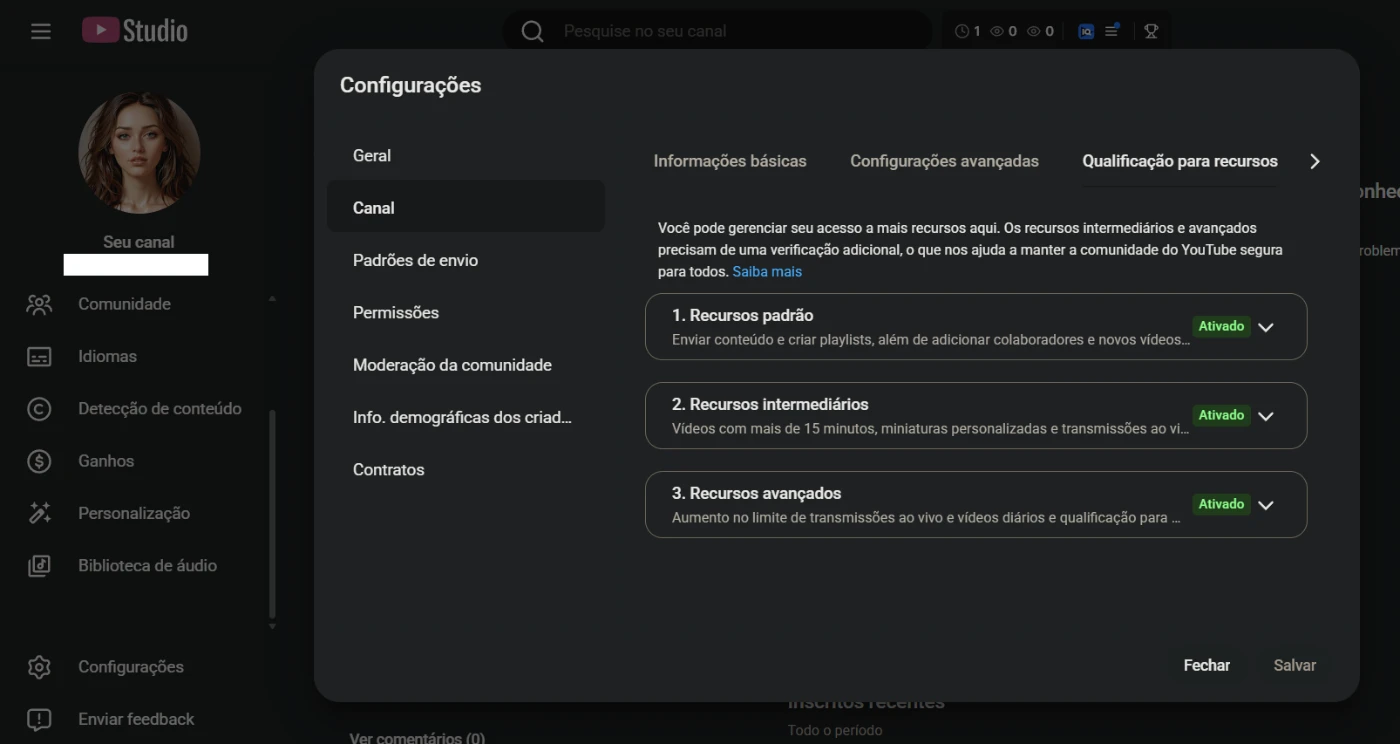Click the Fechar button

1206,665
